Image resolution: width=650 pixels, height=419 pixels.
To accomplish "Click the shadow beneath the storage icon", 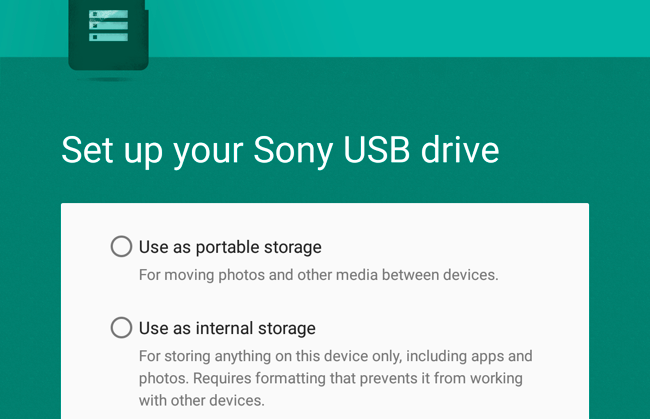I will pyautogui.click(x=108, y=77).
